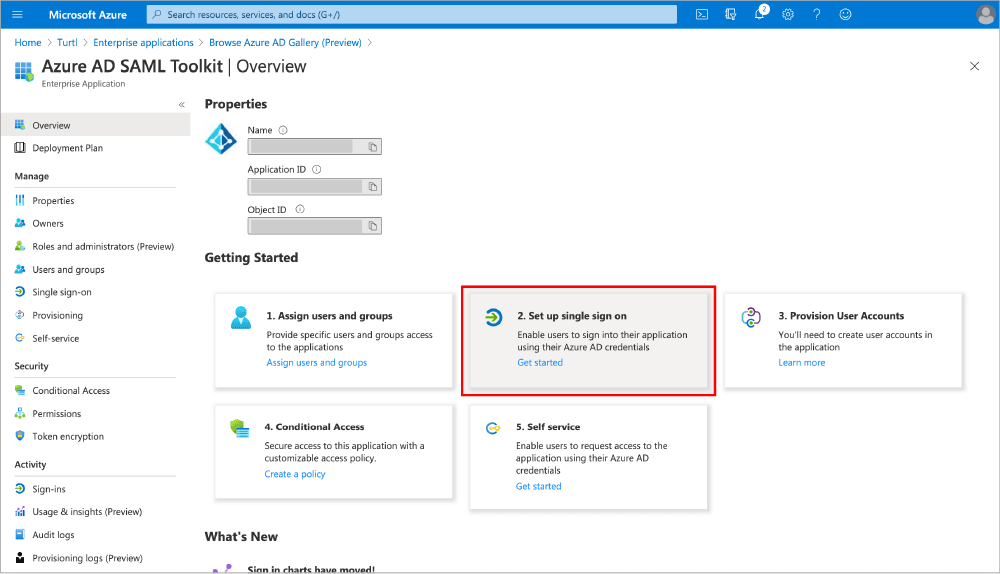Click Get started under Set up single sign on
Viewport: 1000px width, 574px height.
(x=540, y=363)
